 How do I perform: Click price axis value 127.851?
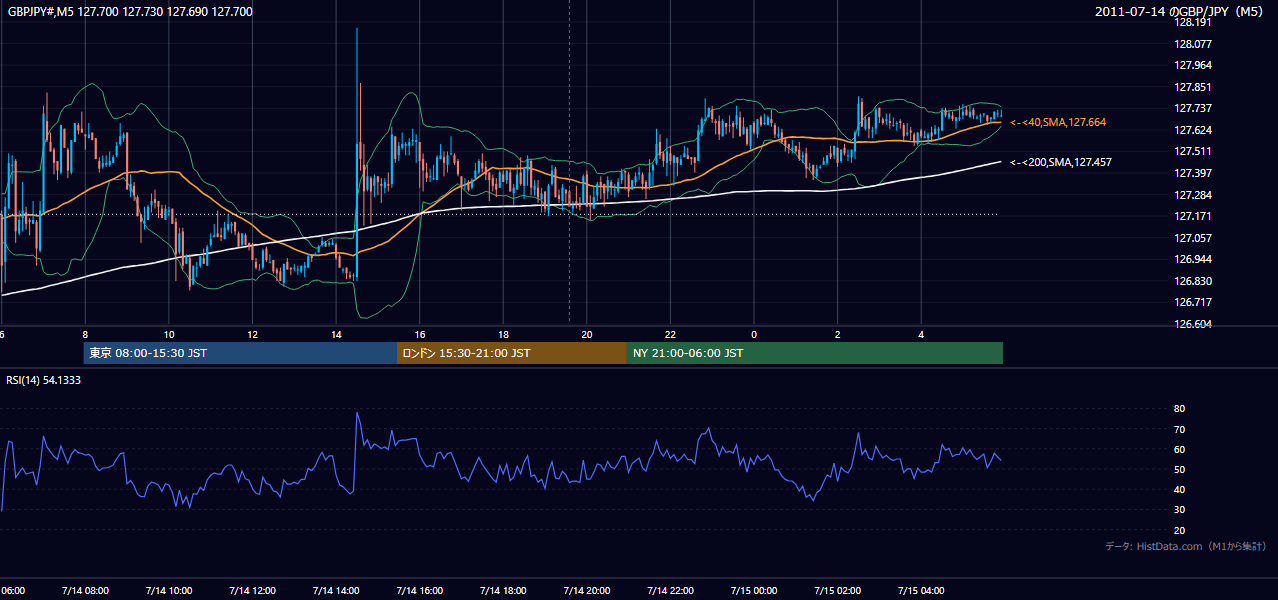click(x=1192, y=87)
